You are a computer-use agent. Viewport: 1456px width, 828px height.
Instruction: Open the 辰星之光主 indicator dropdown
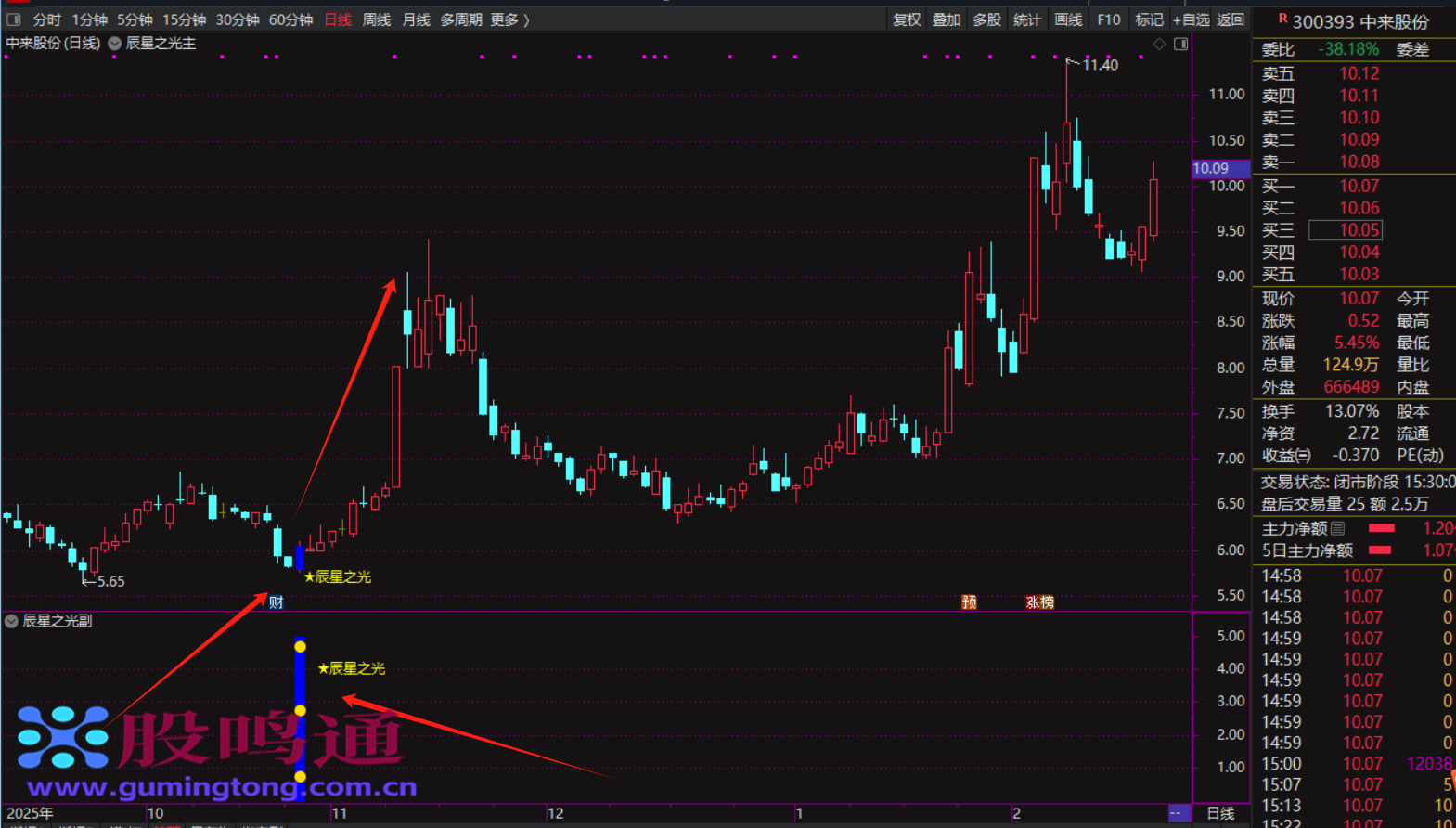pos(115,44)
